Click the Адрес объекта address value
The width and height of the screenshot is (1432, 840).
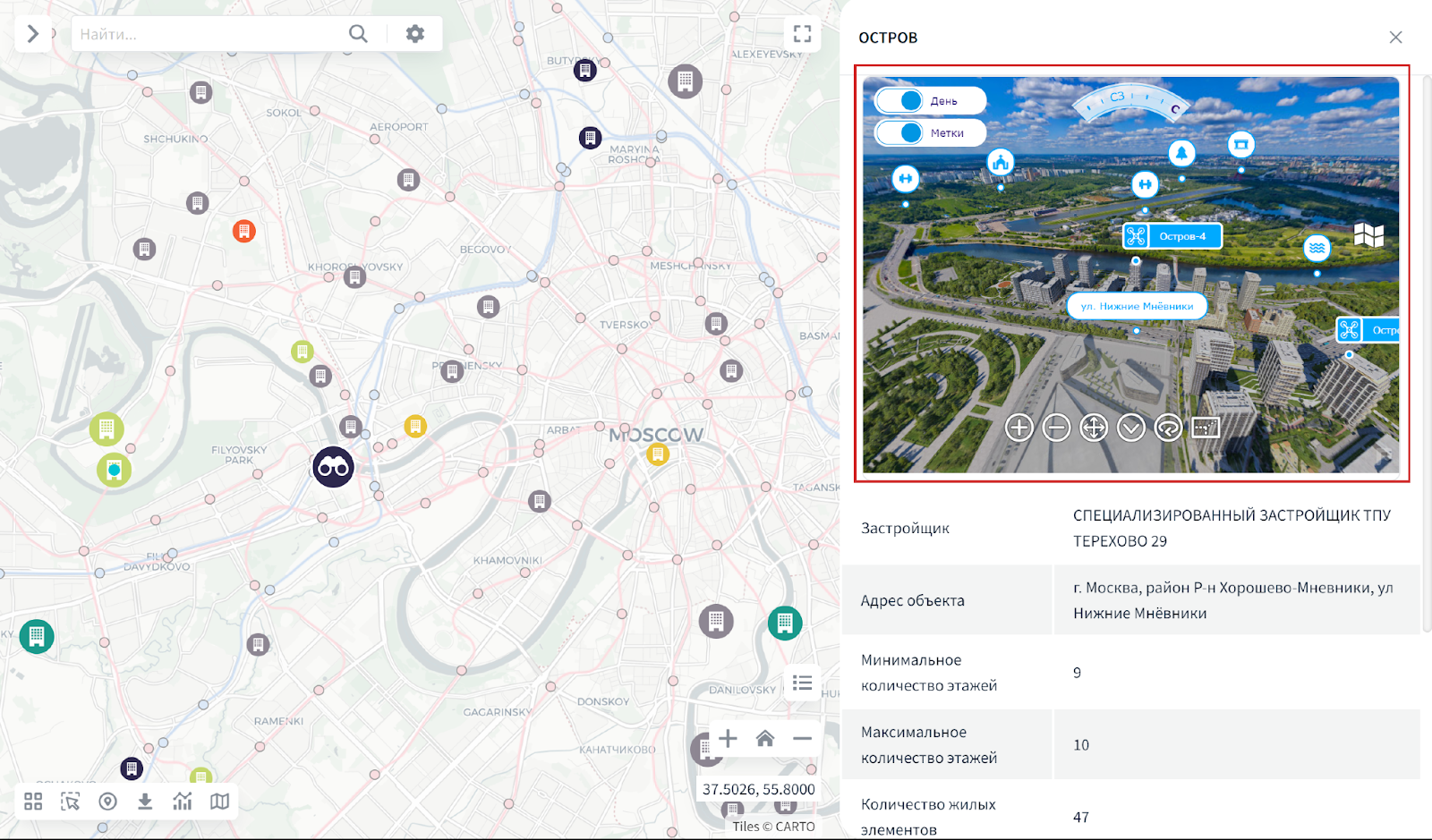click(1233, 600)
